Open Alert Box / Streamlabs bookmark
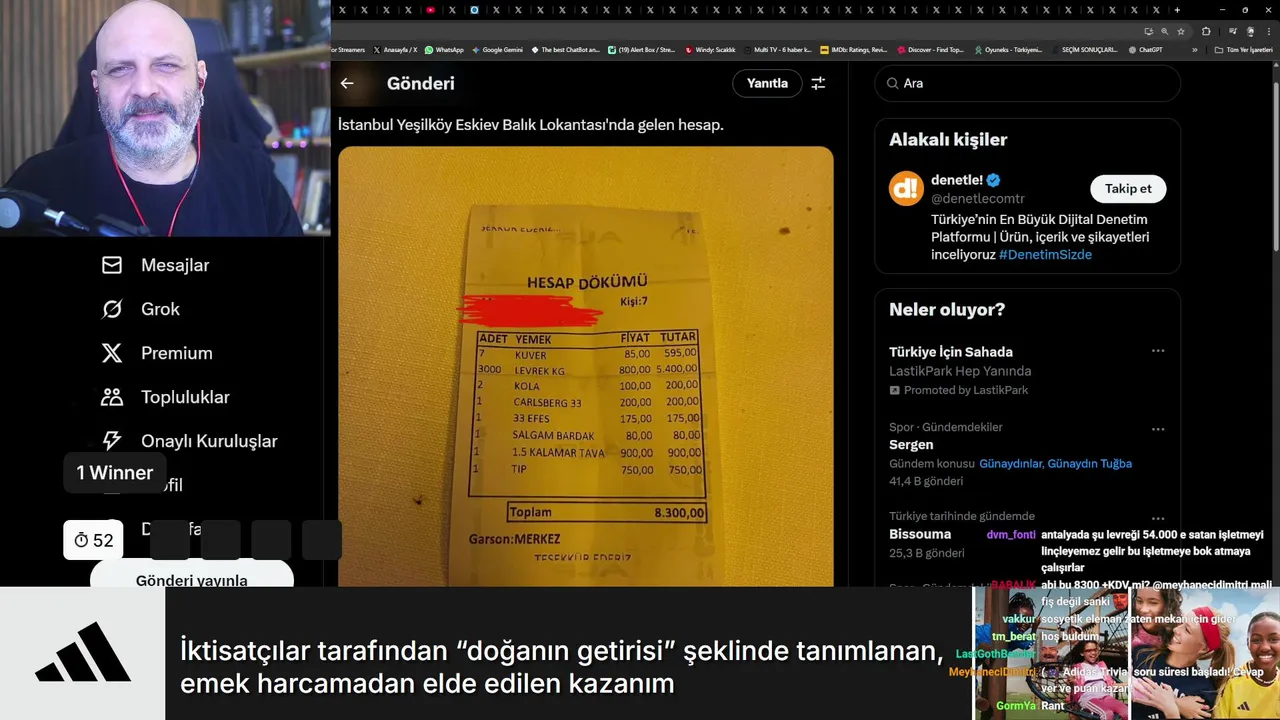Screen dimensions: 1280x720 tap(641, 49)
